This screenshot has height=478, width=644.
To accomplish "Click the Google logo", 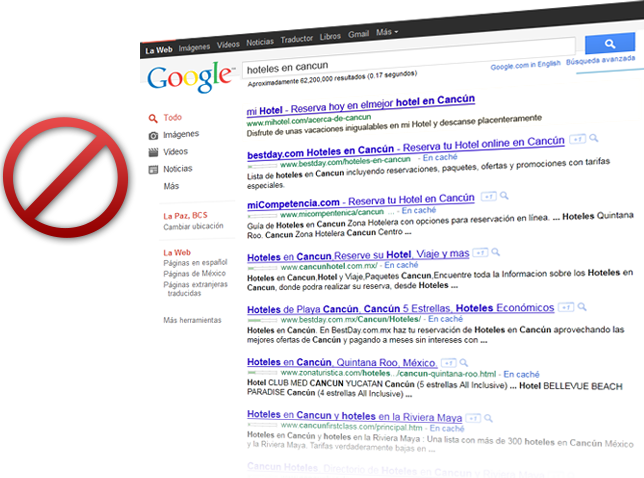I will click(x=191, y=77).
